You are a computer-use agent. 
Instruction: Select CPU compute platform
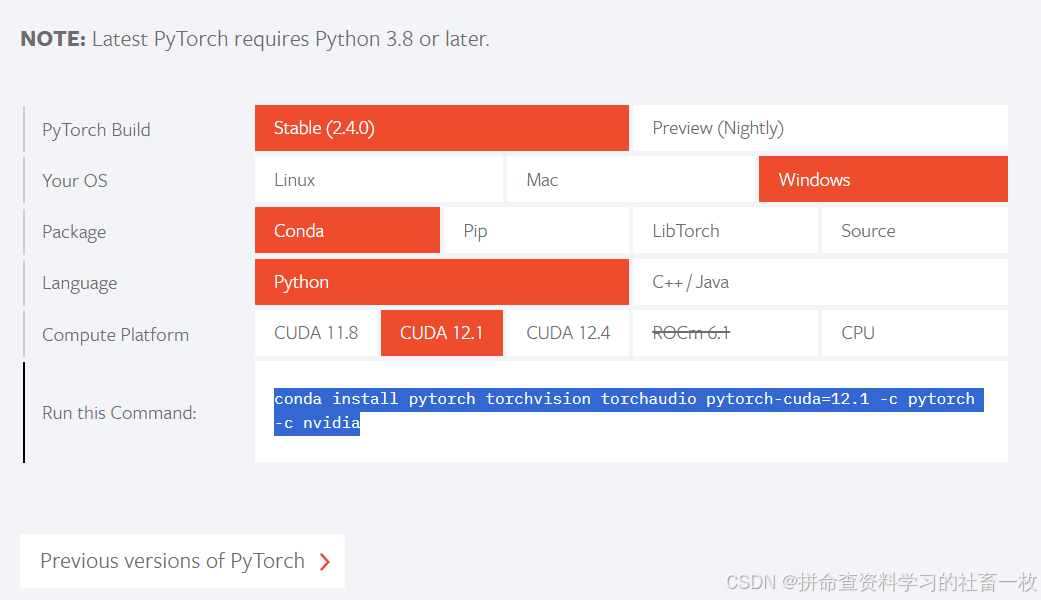tap(915, 333)
